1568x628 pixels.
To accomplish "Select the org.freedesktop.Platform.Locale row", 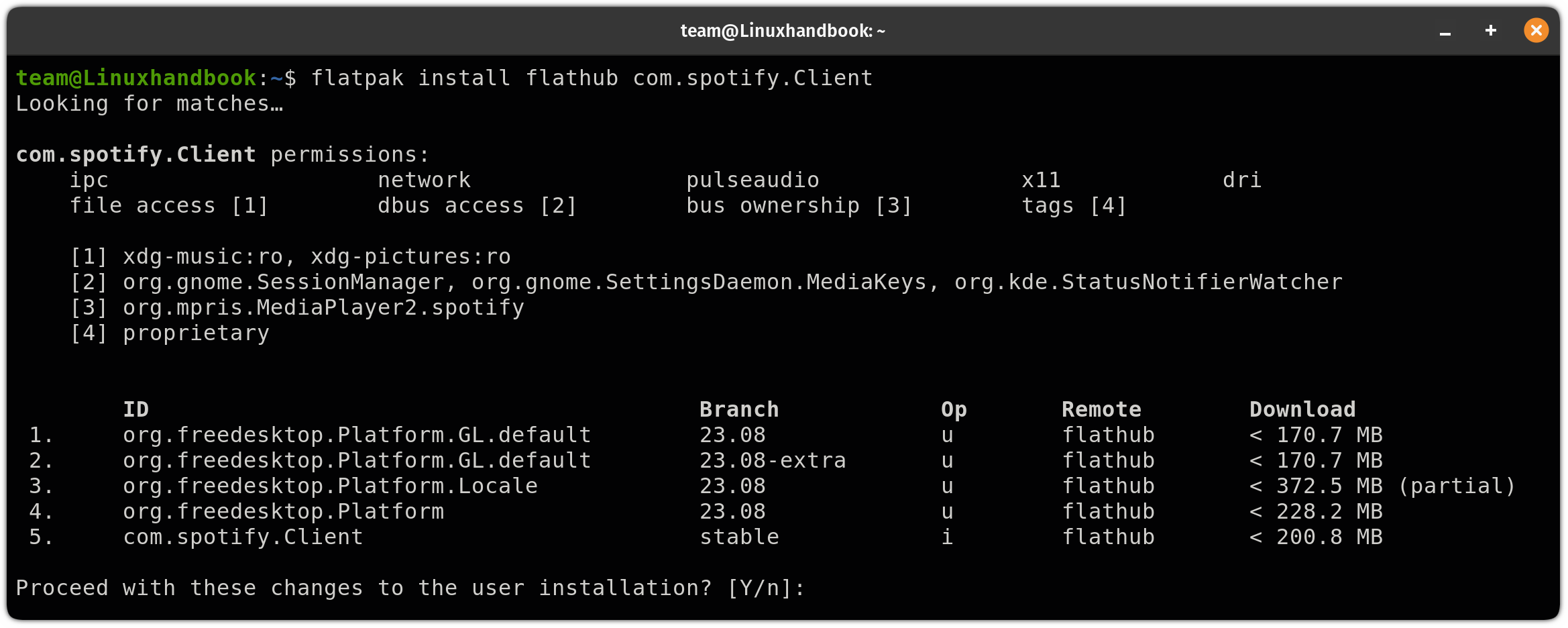I will (x=329, y=485).
